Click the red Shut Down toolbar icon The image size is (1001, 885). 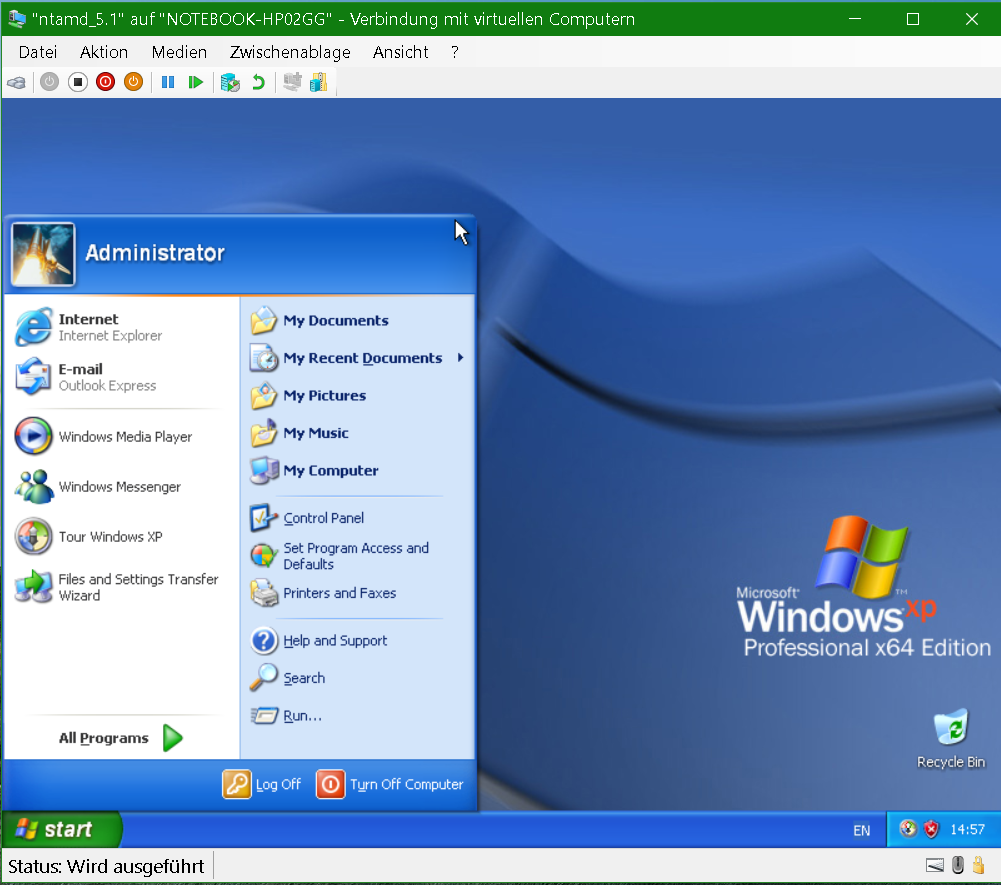click(x=105, y=82)
